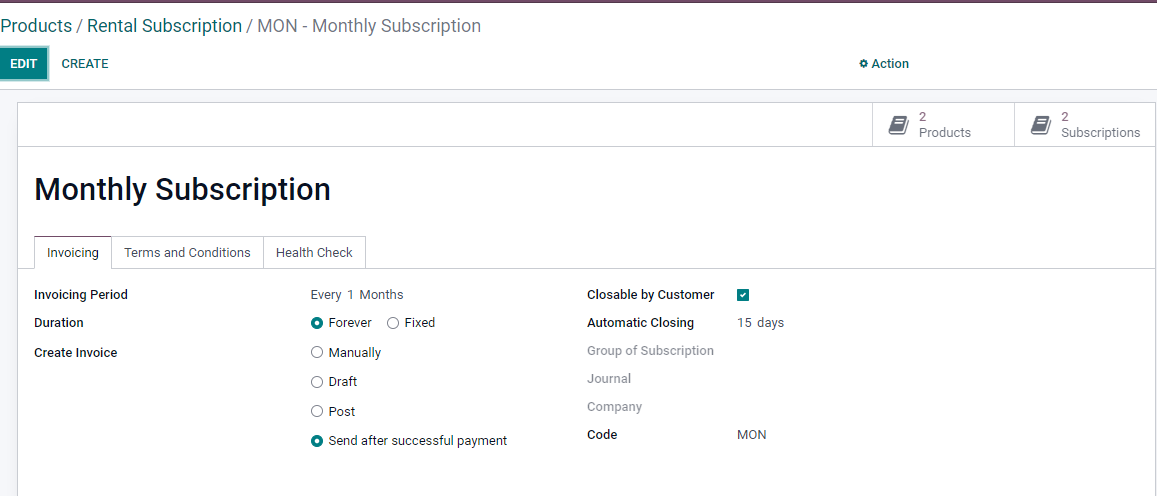The width and height of the screenshot is (1157, 496).
Task: Open the Health Check tab
Action: pyautogui.click(x=314, y=252)
